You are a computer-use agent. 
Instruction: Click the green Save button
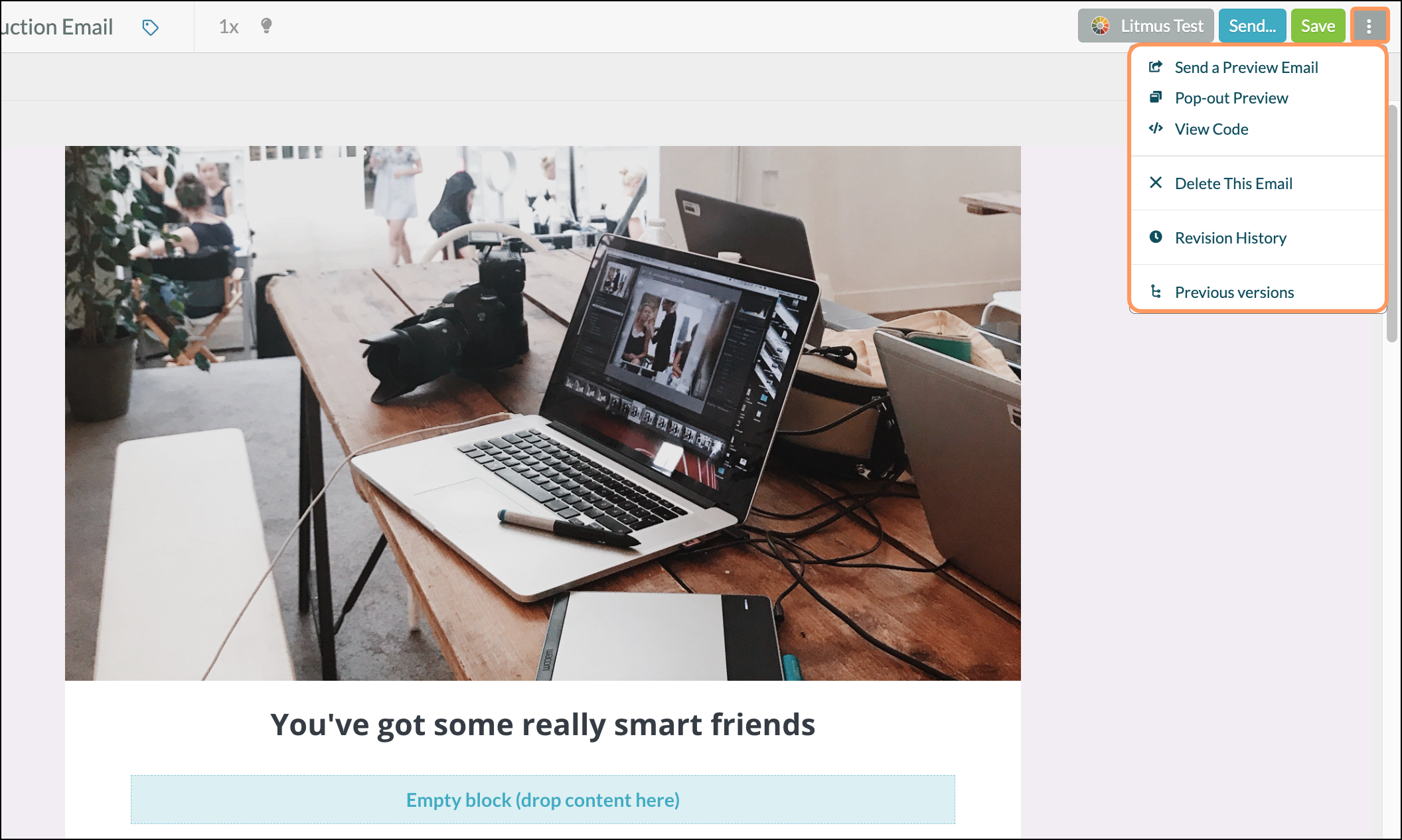[x=1318, y=26]
